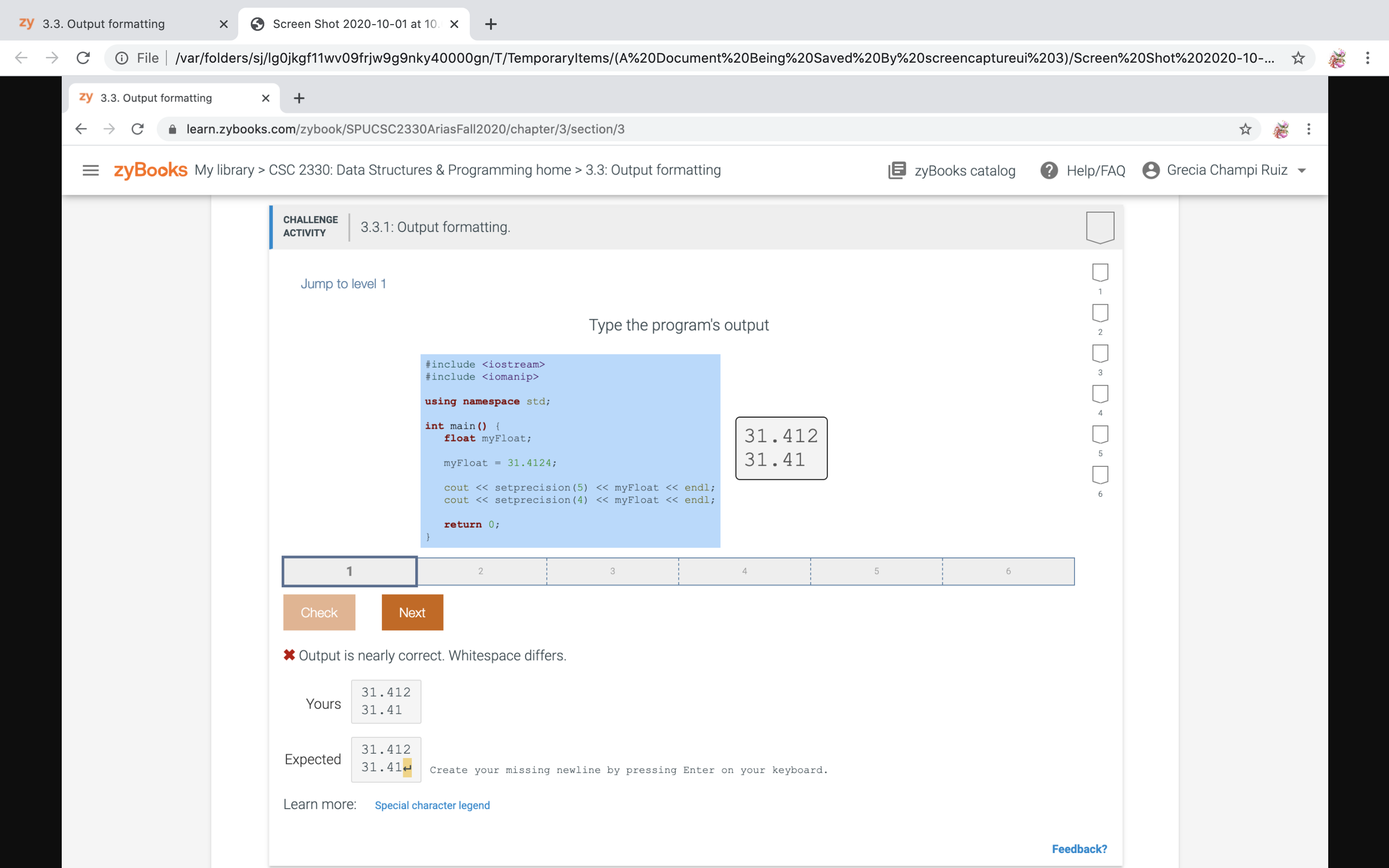The height and width of the screenshot is (868, 1389).
Task: Reload the outer browser page
Action: point(83,58)
